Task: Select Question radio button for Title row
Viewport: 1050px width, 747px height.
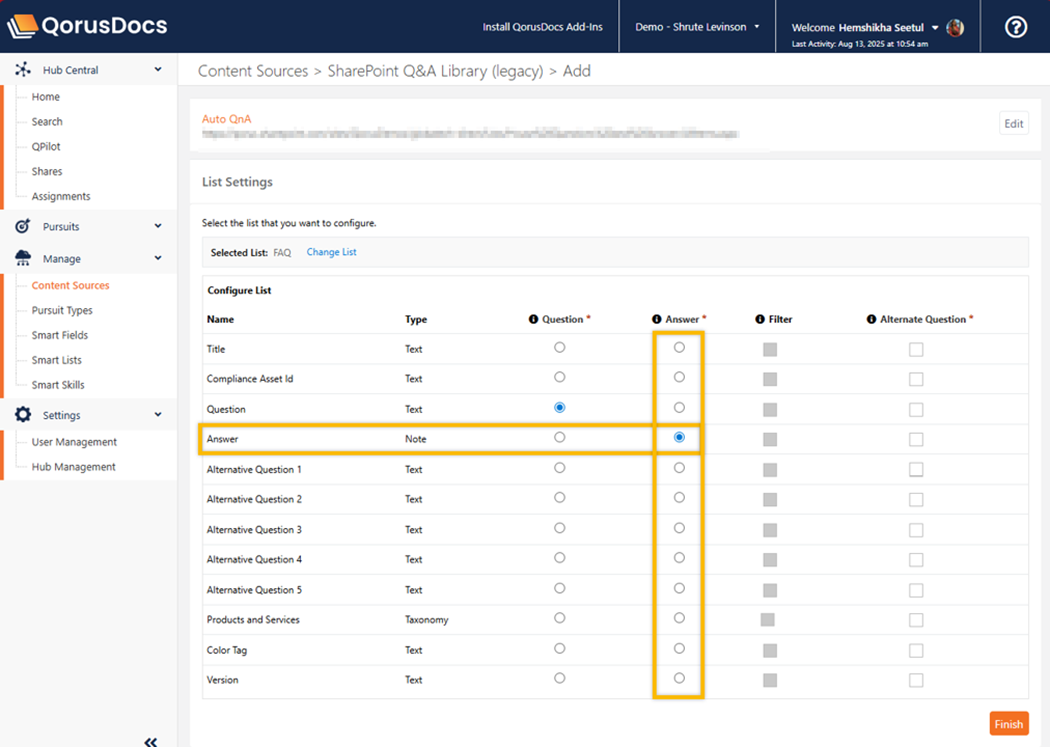Action: pyautogui.click(x=559, y=348)
